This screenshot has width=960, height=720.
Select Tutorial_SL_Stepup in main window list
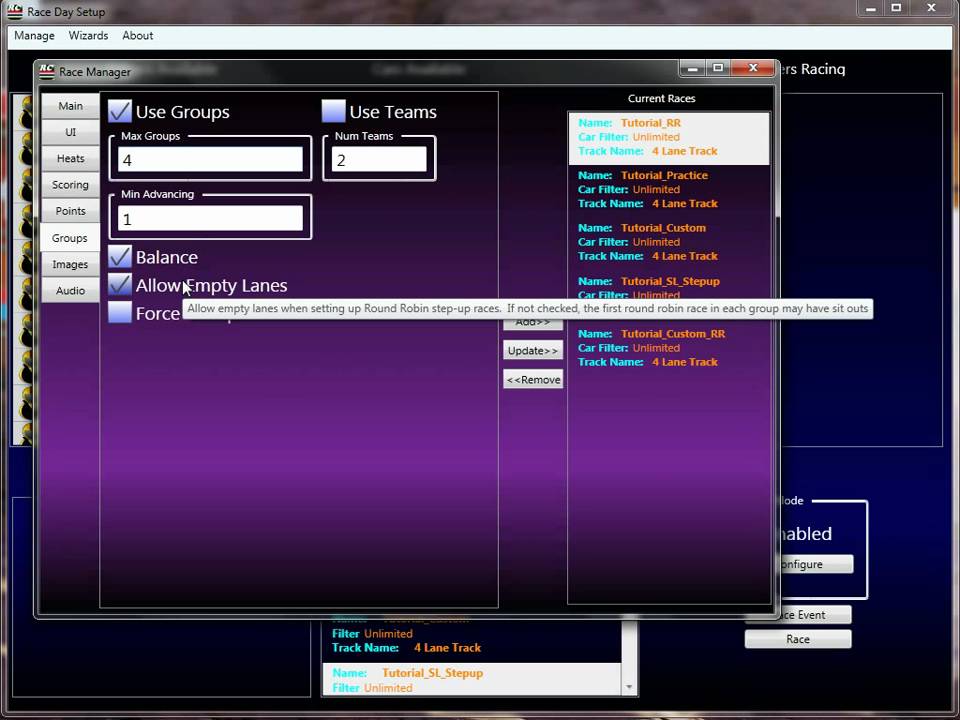[x=471, y=680]
